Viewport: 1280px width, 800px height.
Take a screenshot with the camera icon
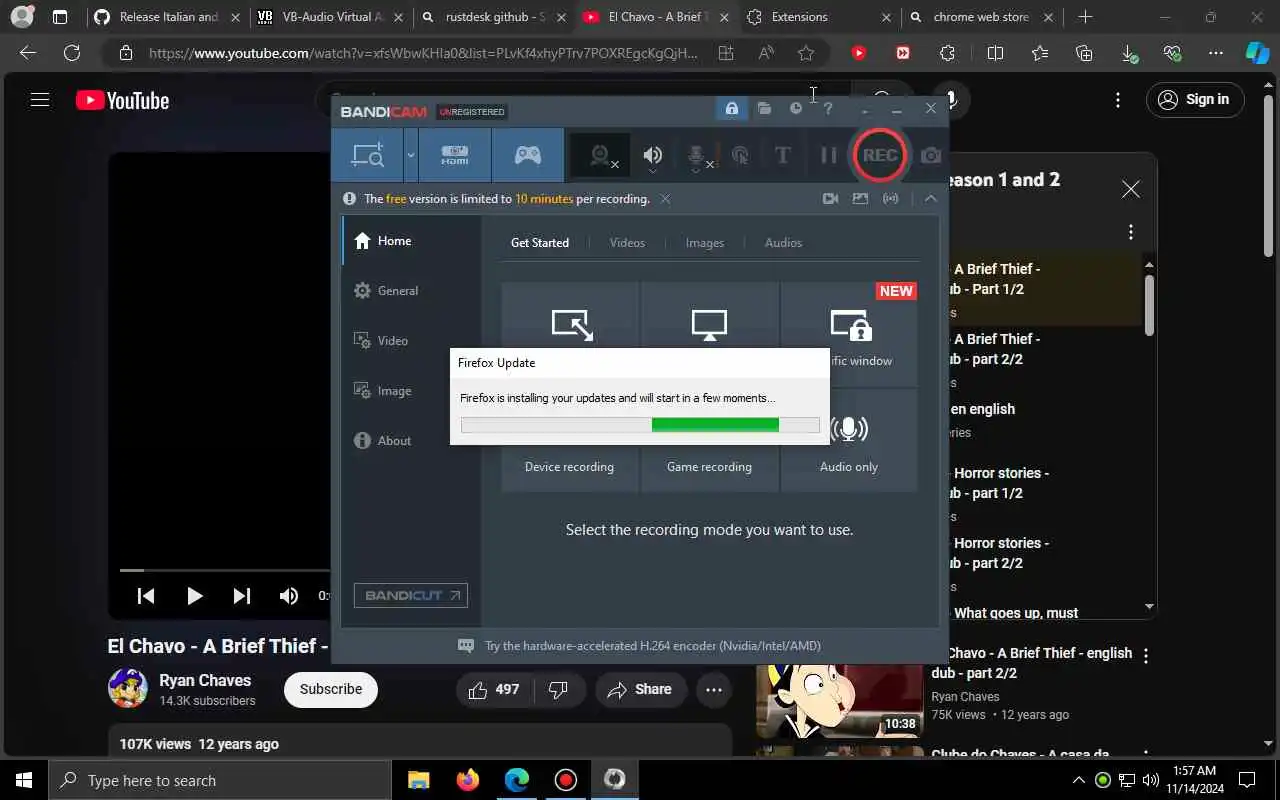tap(931, 155)
